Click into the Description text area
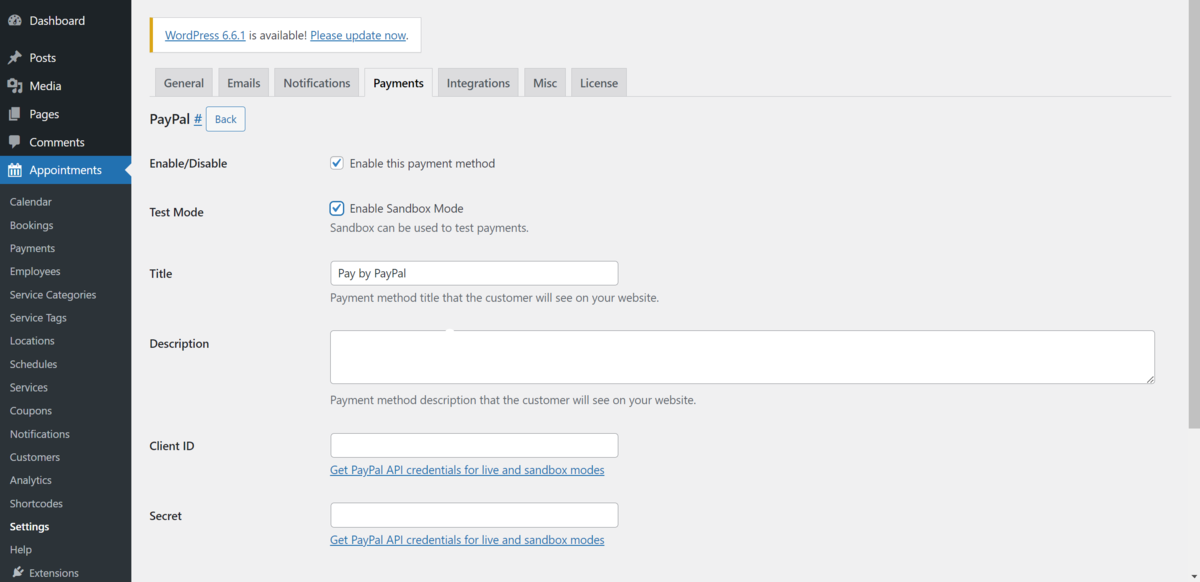Viewport: 1200px width, 582px height. tap(742, 357)
